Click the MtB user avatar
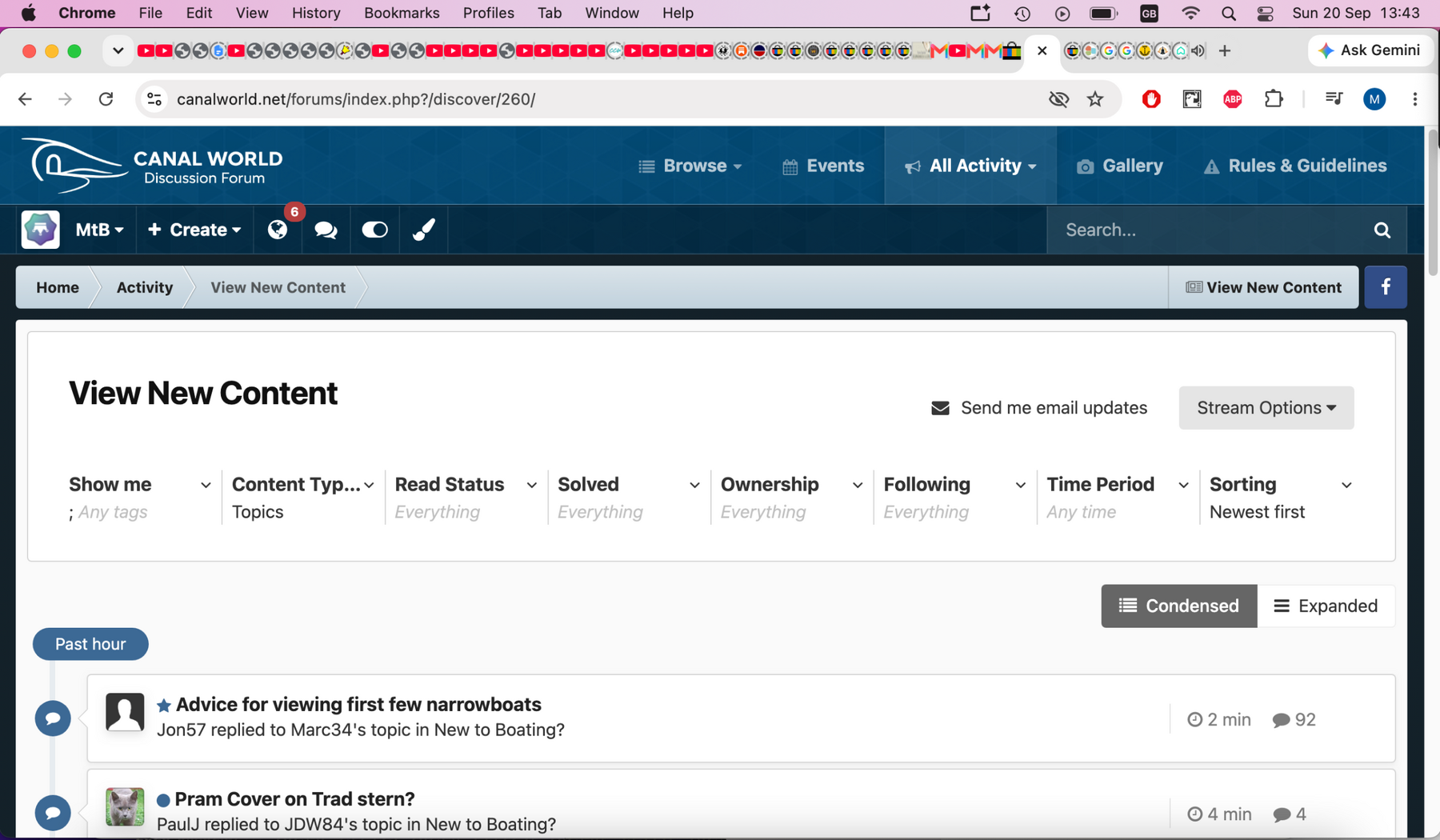Viewport: 1440px width, 840px height. 41,230
